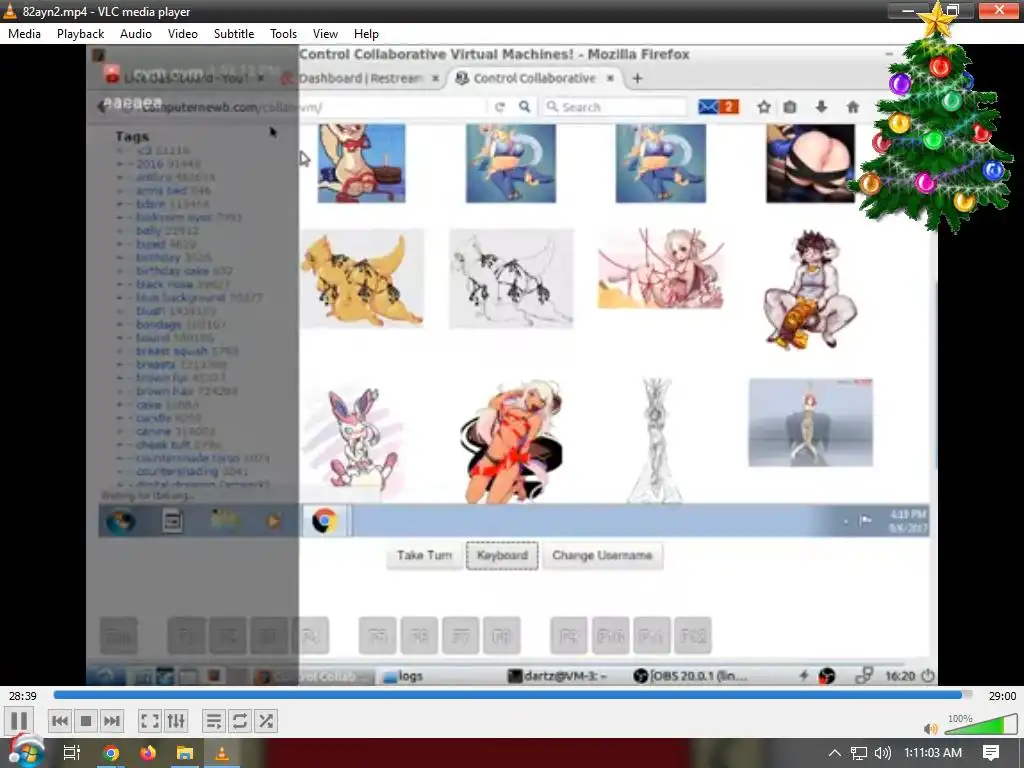Toggle VLC fullscreen mode
Image resolution: width=1024 pixels, height=768 pixels.
[x=150, y=721]
